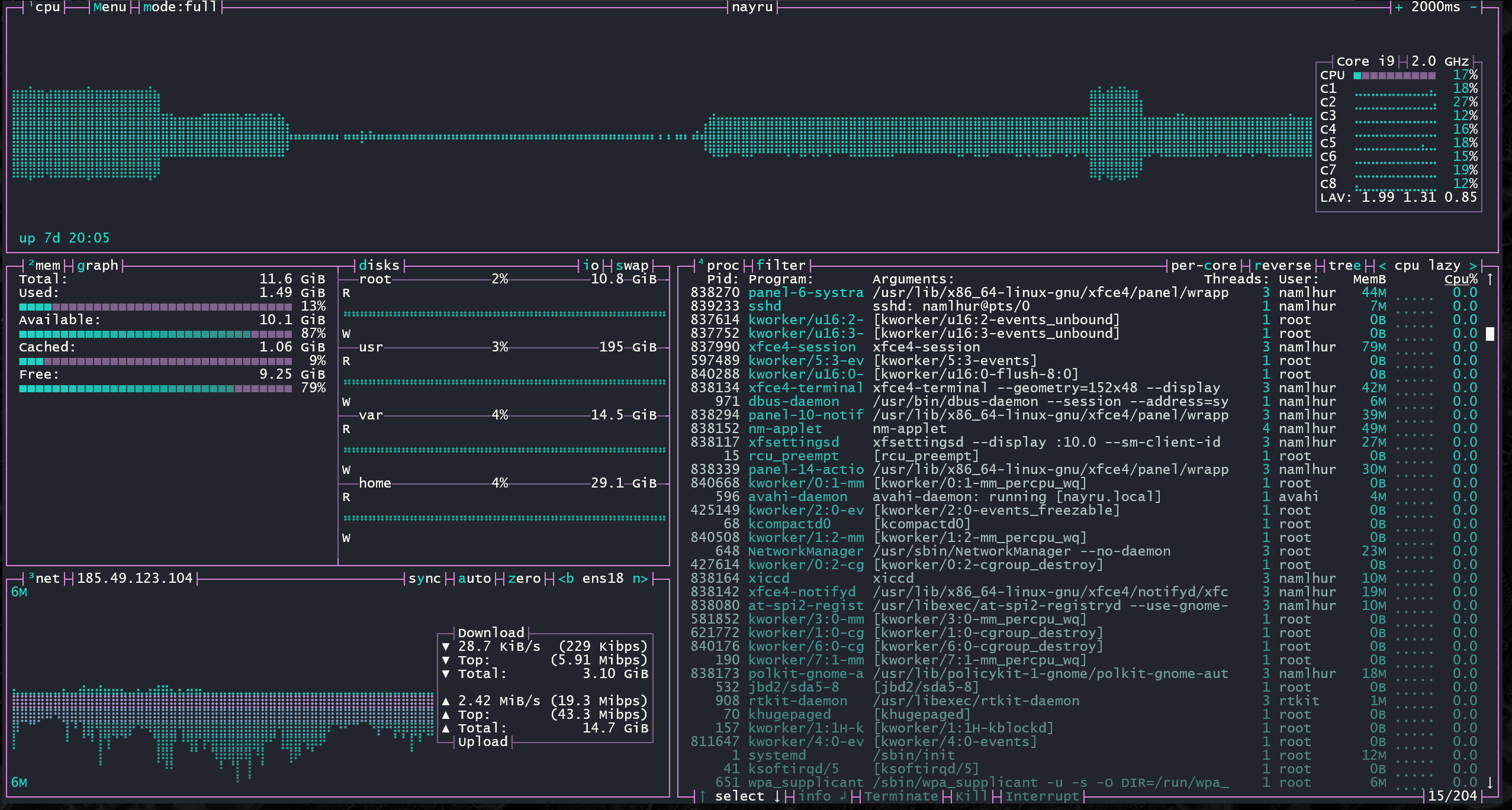Select the xfce4-session process row
This screenshot has width=1512, height=810.
802,347
